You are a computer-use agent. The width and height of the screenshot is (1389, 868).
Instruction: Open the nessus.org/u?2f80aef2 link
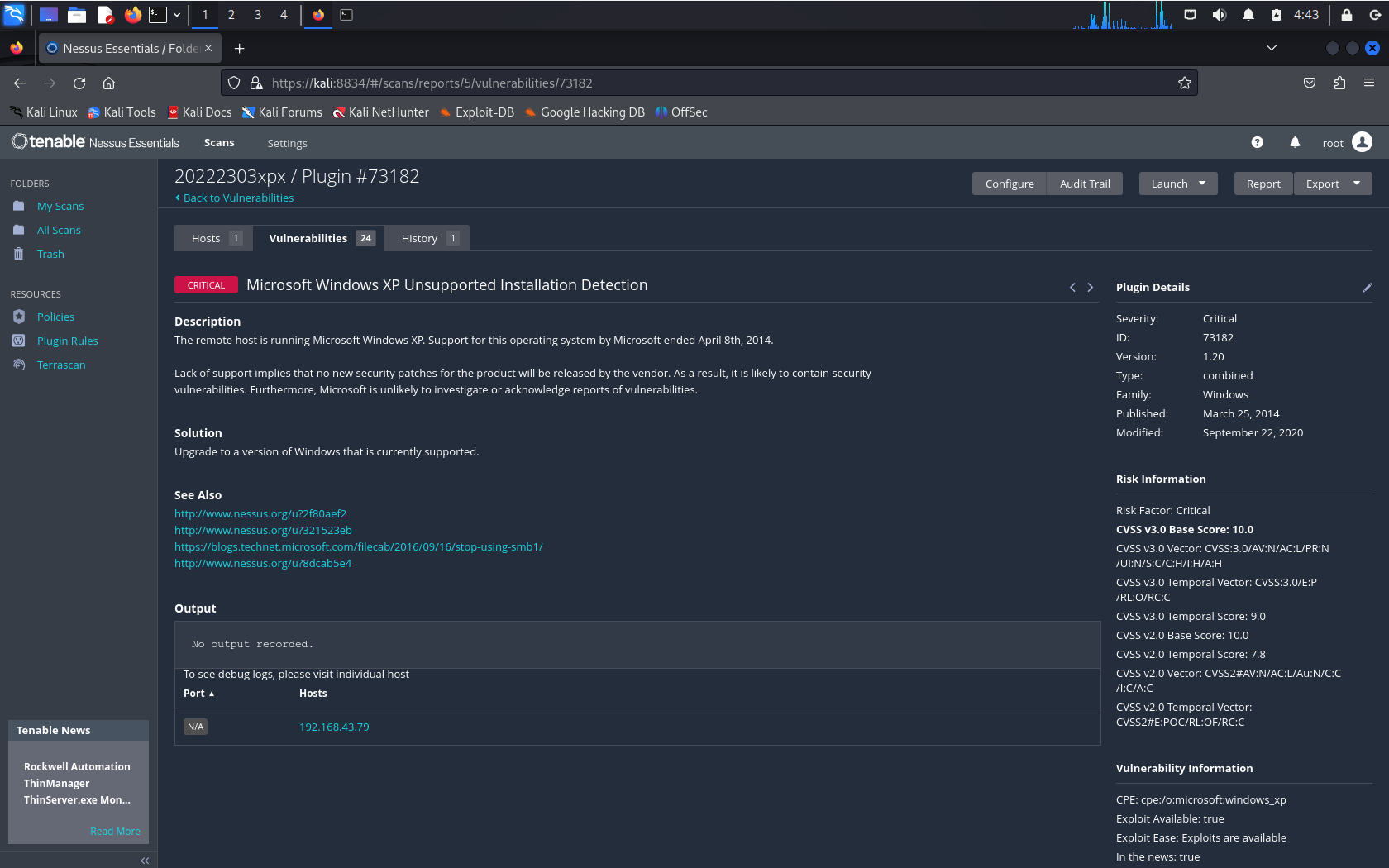260,513
